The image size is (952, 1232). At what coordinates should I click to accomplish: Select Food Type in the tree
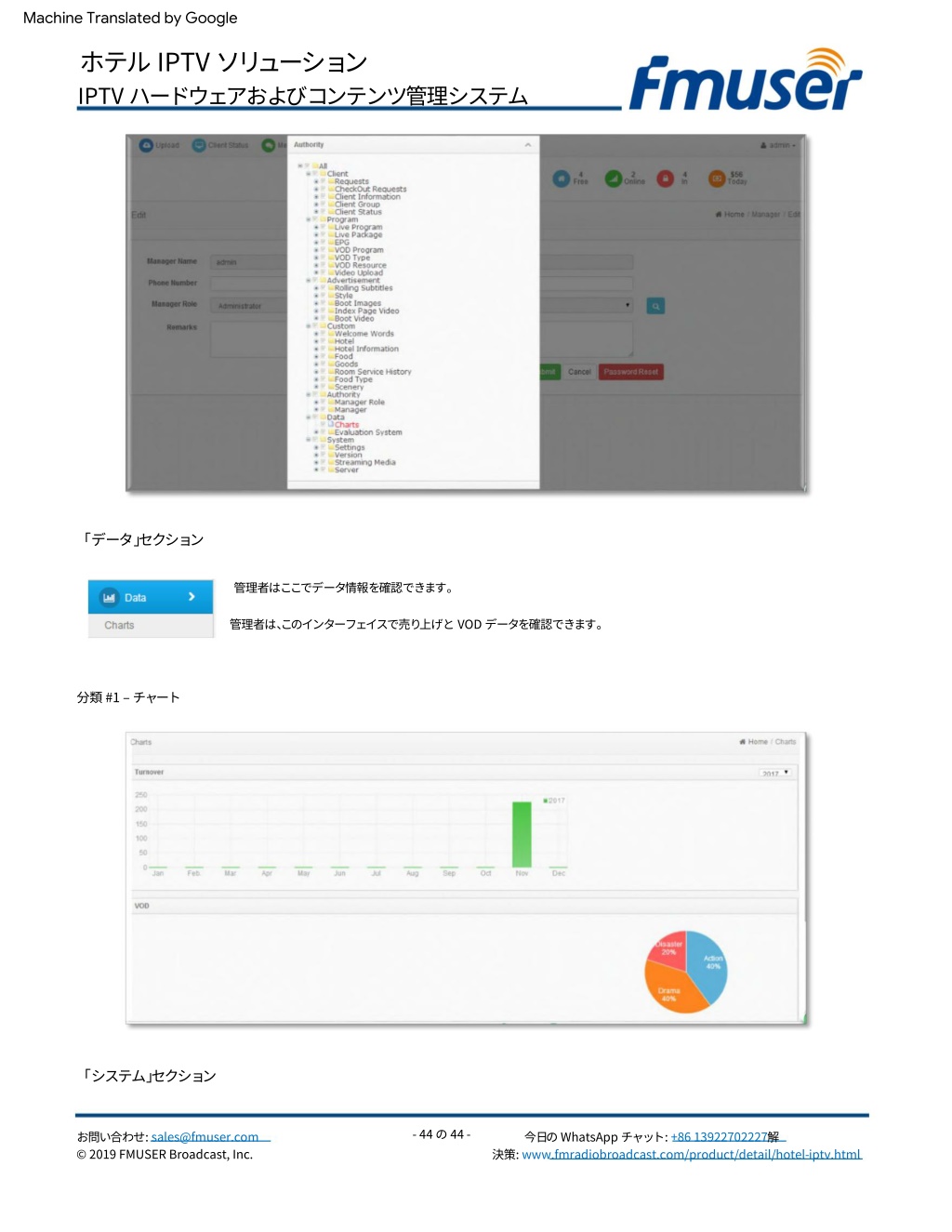[353, 379]
